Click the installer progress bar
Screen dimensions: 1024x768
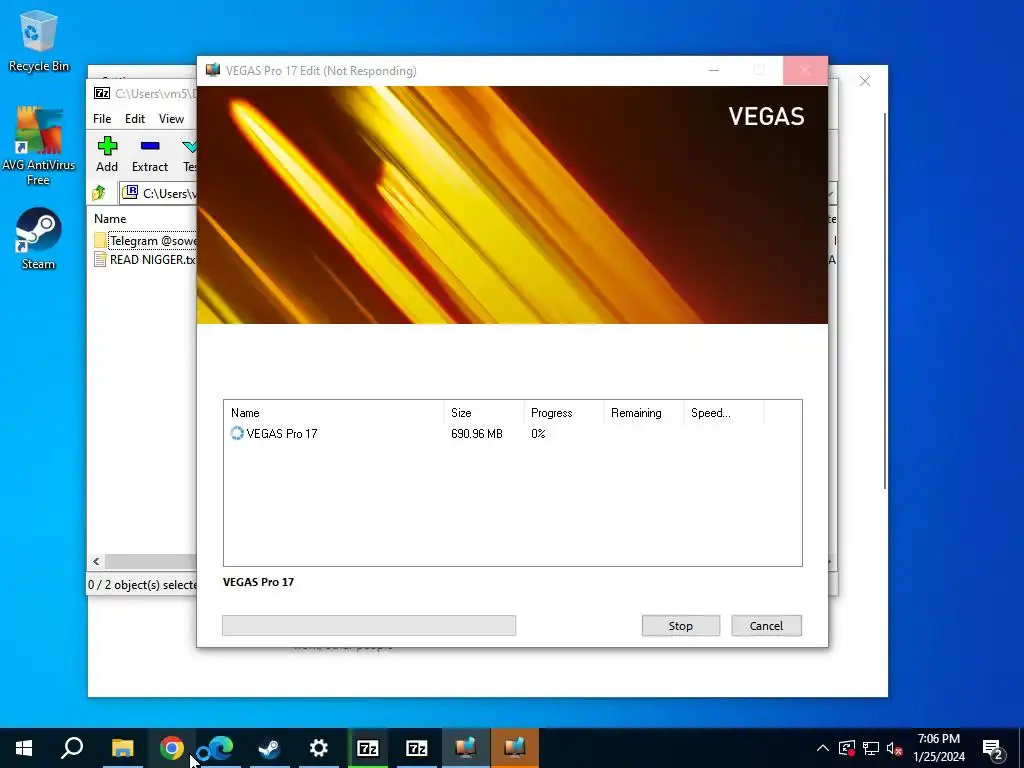click(369, 626)
